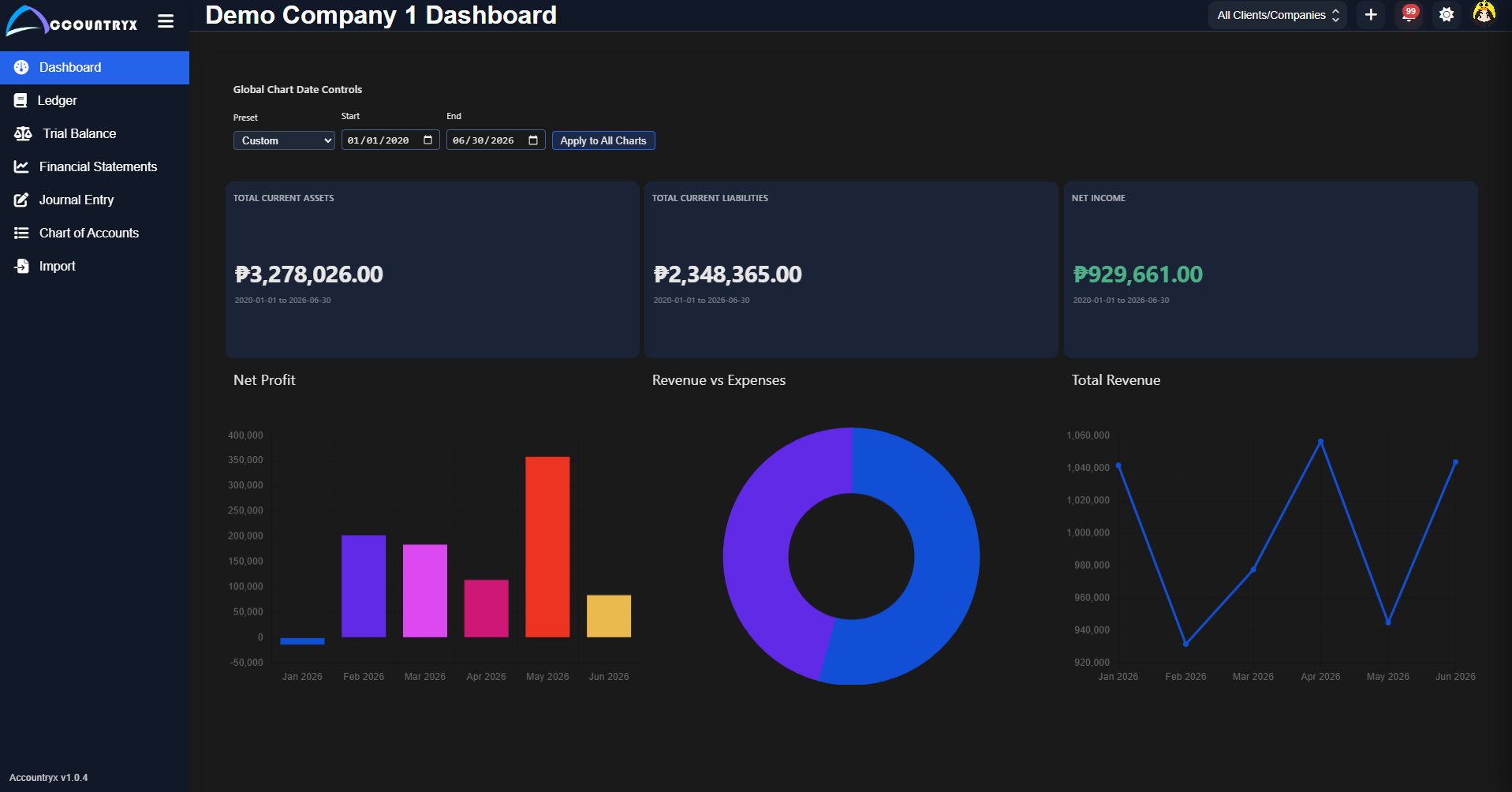Click the Net Income value ₱929,661.00

(x=1137, y=275)
